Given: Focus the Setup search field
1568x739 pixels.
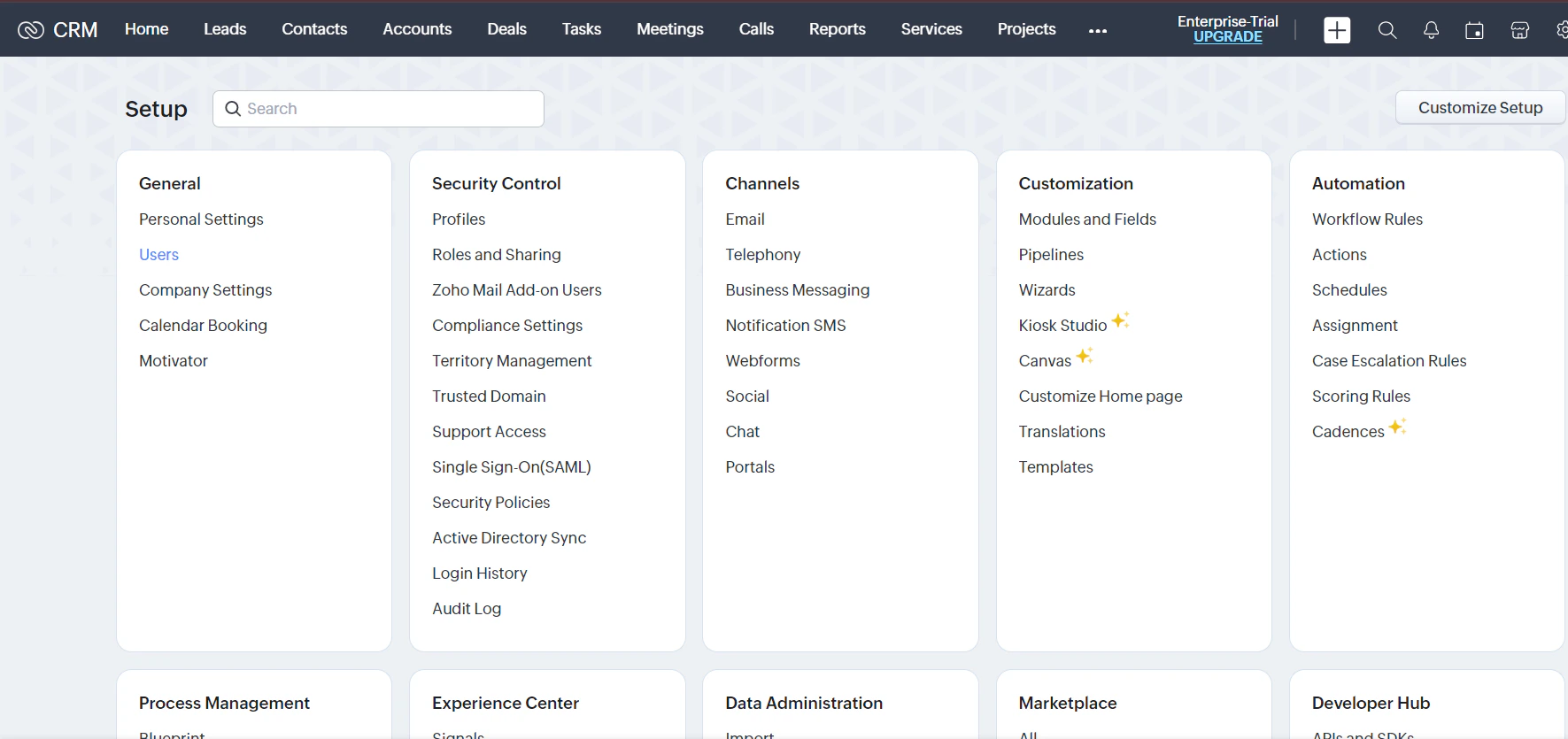Looking at the screenshot, I should (x=378, y=109).
